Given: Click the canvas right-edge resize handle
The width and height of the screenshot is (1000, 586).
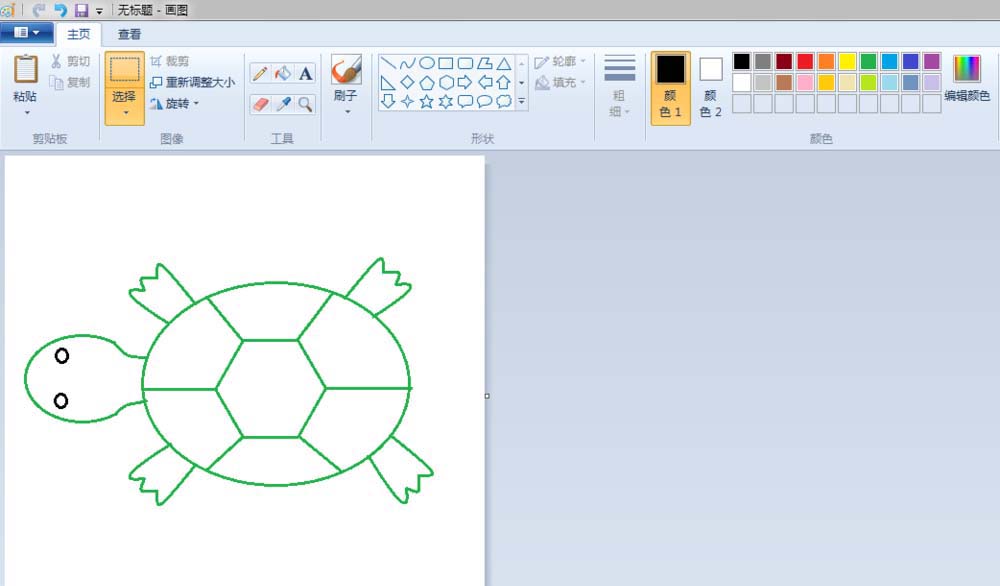Looking at the screenshot, I should (x=487, y=396).
